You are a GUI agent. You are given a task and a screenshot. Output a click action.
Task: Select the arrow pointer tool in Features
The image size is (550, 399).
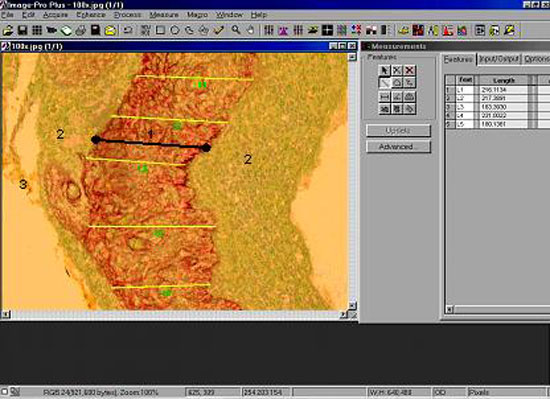coord(384,70)
